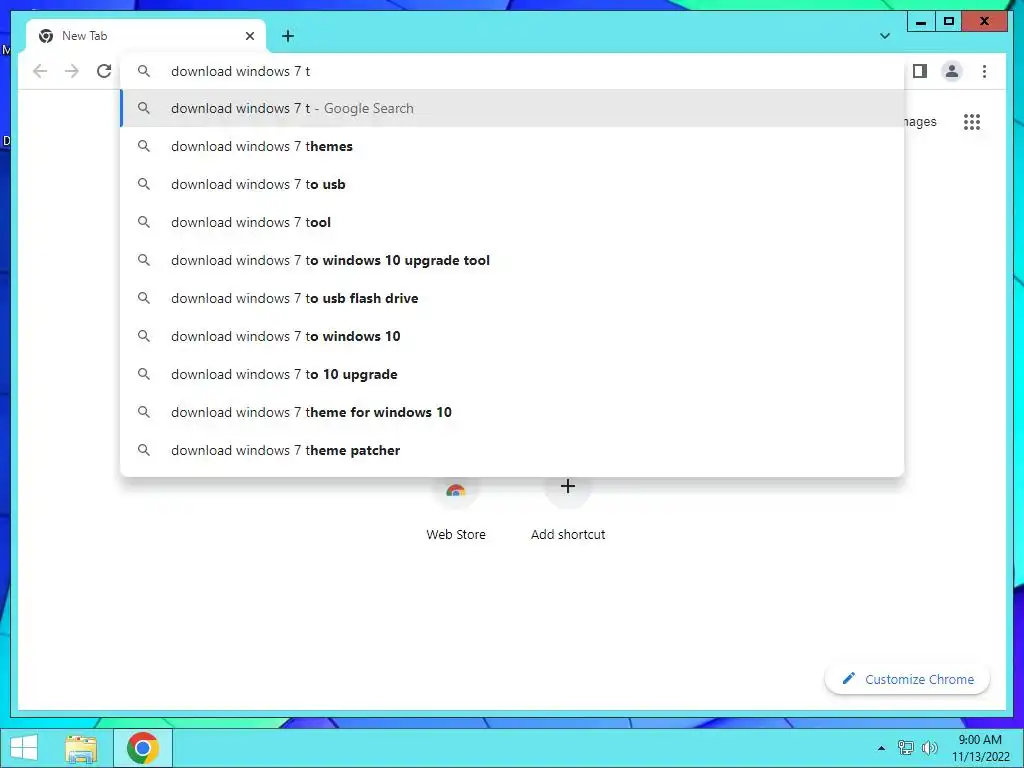Open Chrome's three-dot menu

click(984, 71)
